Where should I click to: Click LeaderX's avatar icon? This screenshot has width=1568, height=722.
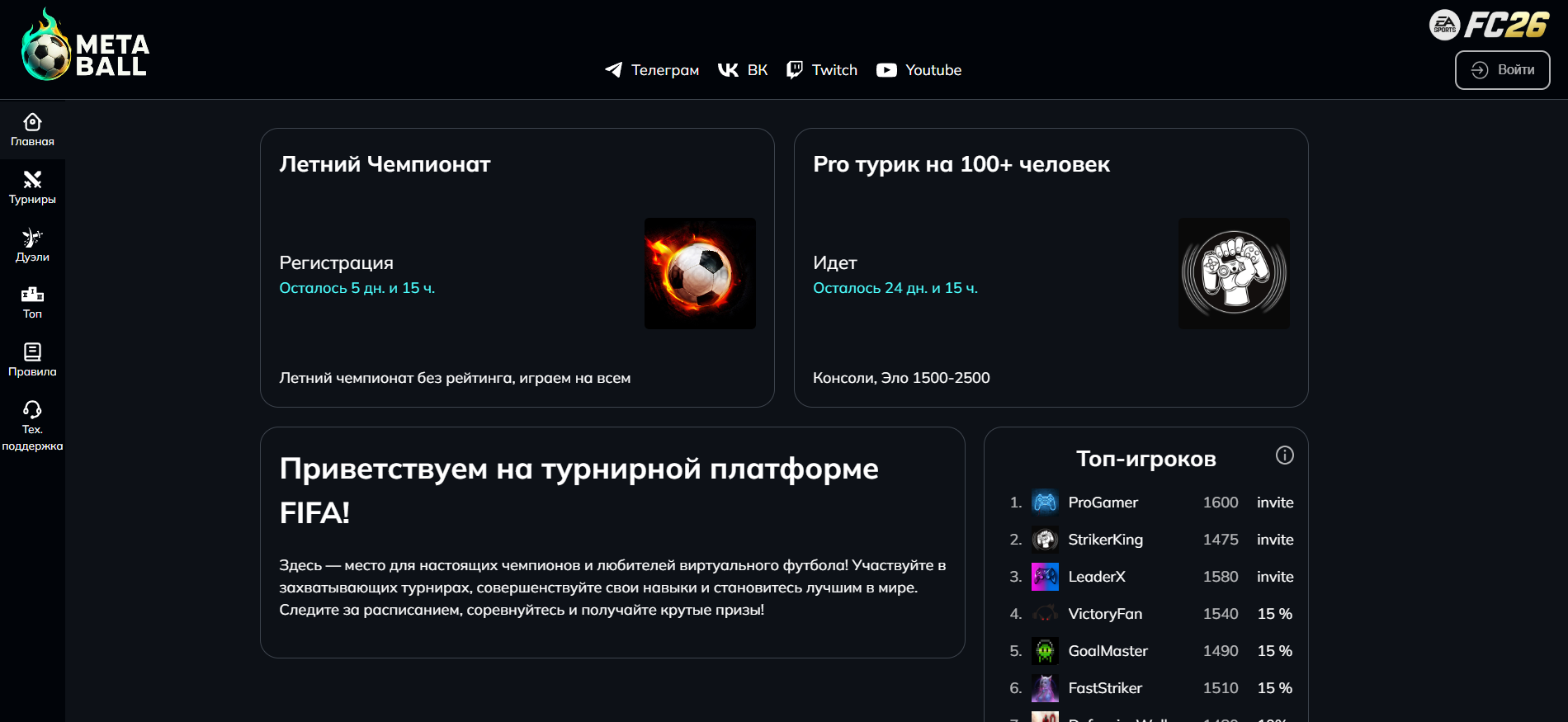[1045, 576]
